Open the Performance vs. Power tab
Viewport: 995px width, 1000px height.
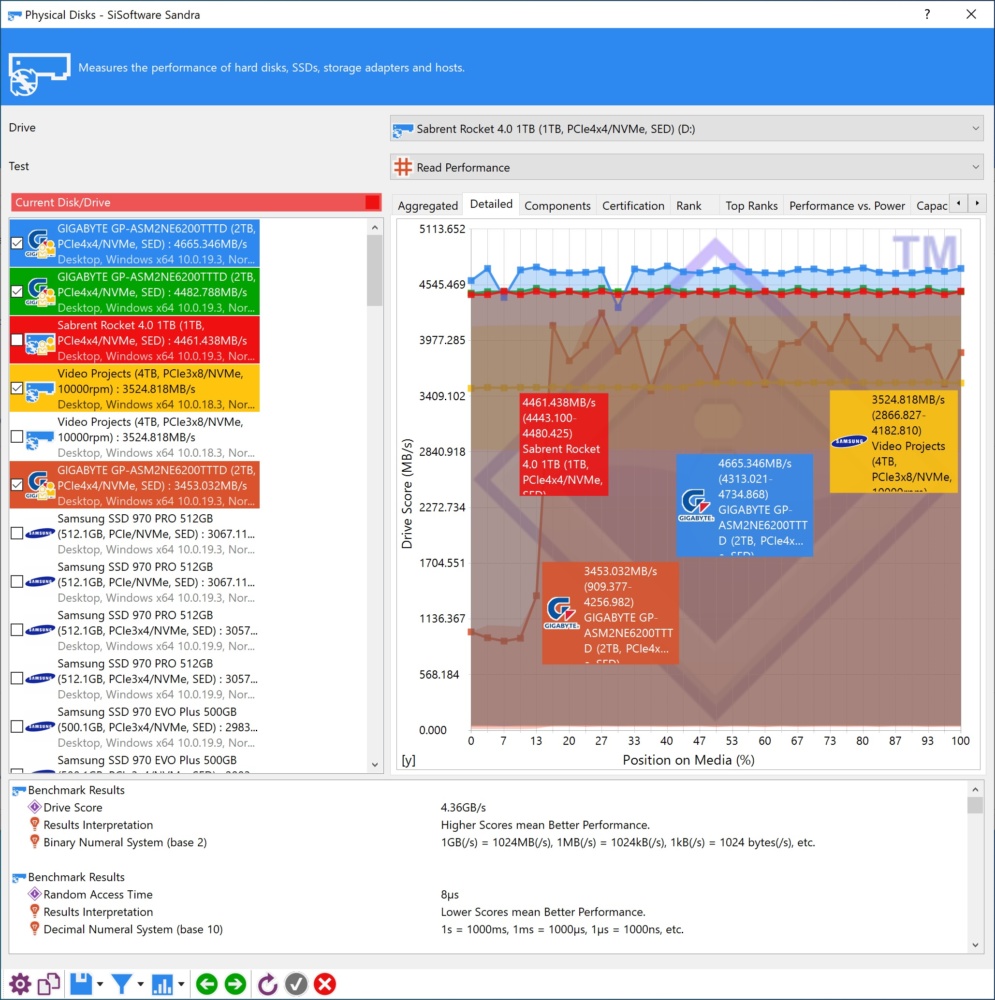[847, 205]
